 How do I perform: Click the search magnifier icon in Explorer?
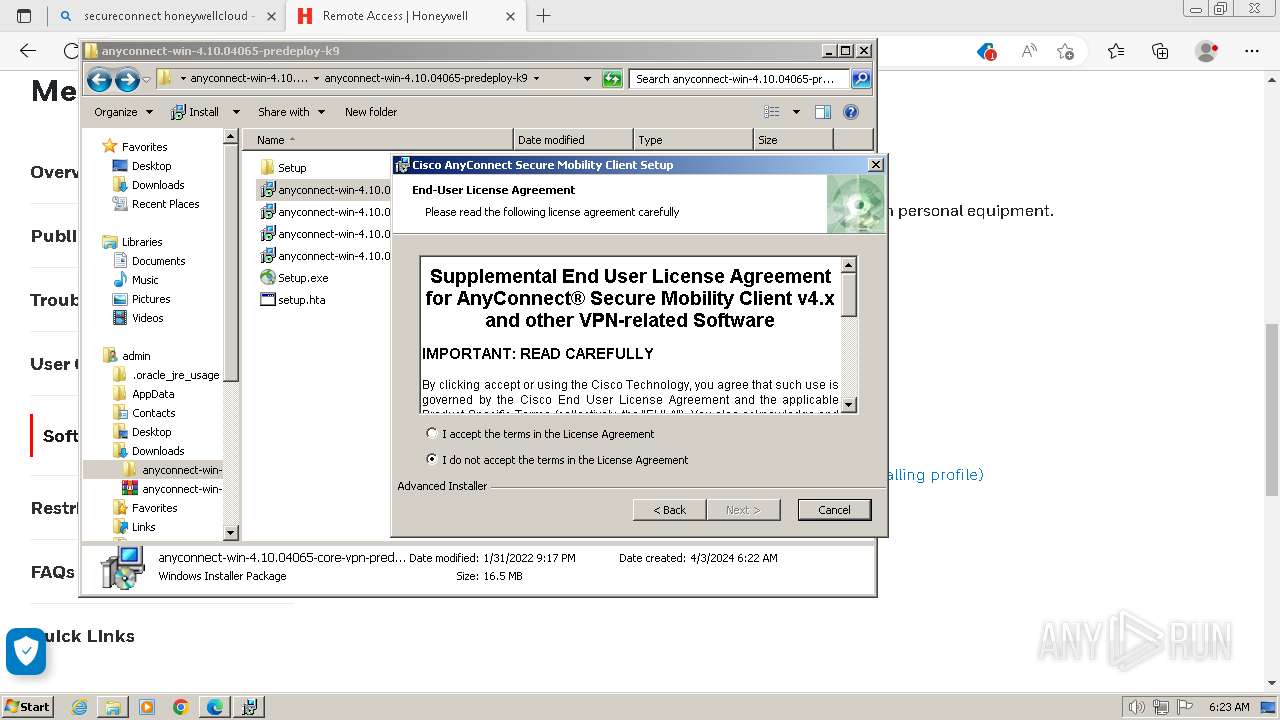tap(861, 79)
